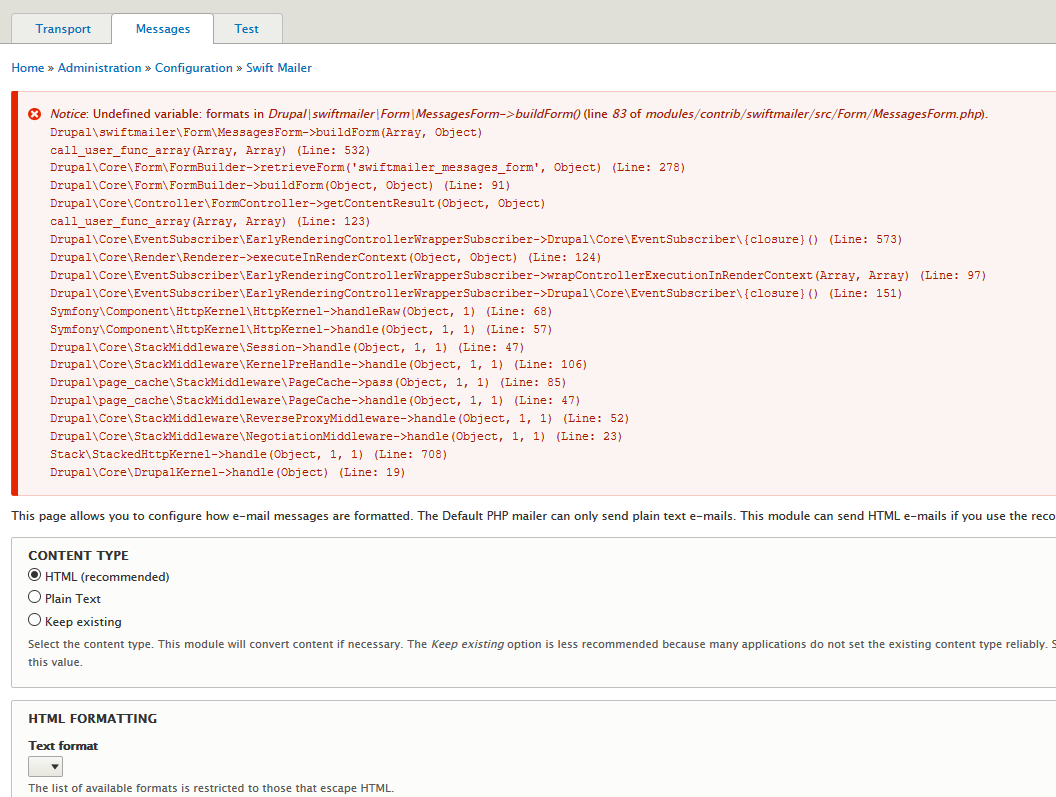Open the Text format dropdown
This screenshot has height=797, width=1056.
click(x=44, y=766)
